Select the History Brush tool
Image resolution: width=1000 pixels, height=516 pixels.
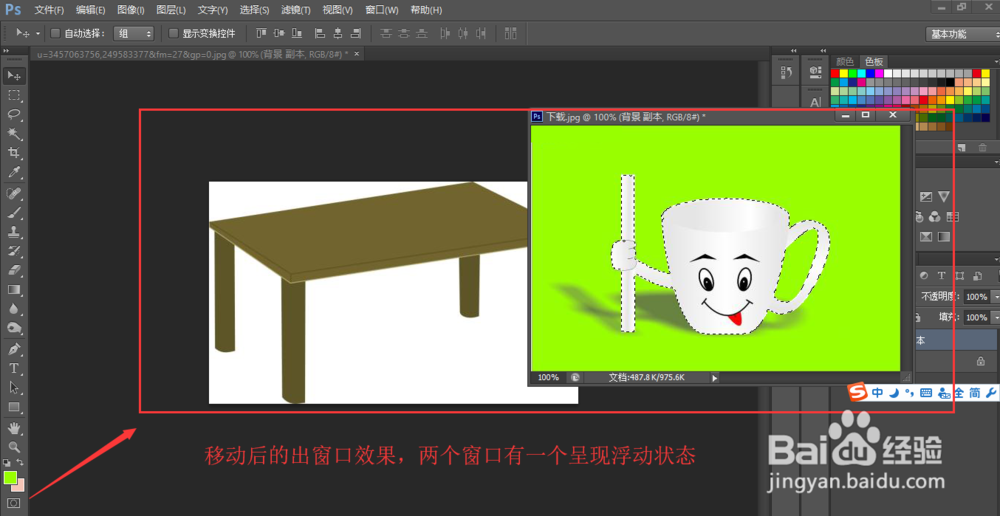click(x=14, y=251)
